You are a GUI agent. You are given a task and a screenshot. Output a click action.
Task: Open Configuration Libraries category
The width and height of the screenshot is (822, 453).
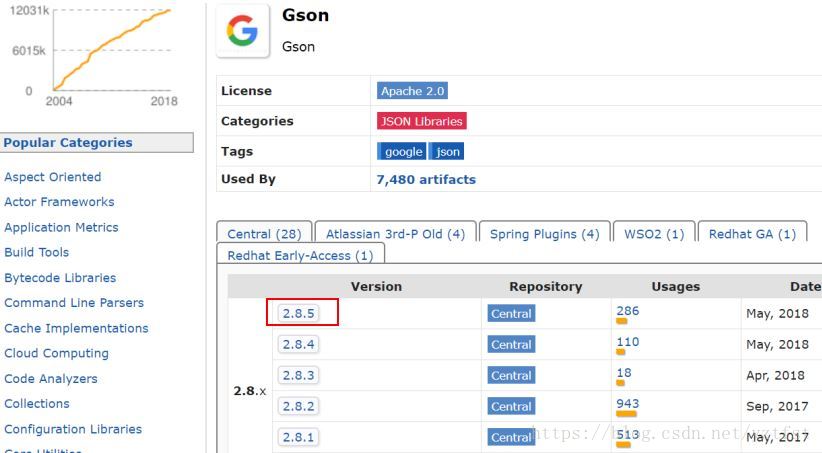pyautogui.click(x=73, y=429)
